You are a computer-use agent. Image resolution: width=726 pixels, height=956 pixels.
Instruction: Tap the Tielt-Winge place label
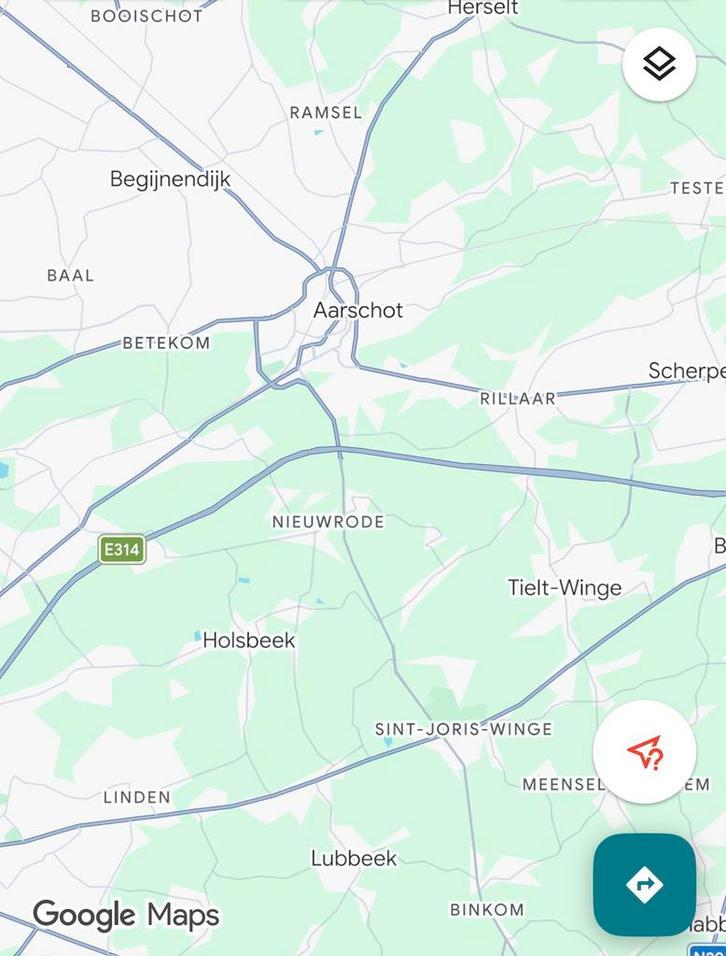click(565, 588)
